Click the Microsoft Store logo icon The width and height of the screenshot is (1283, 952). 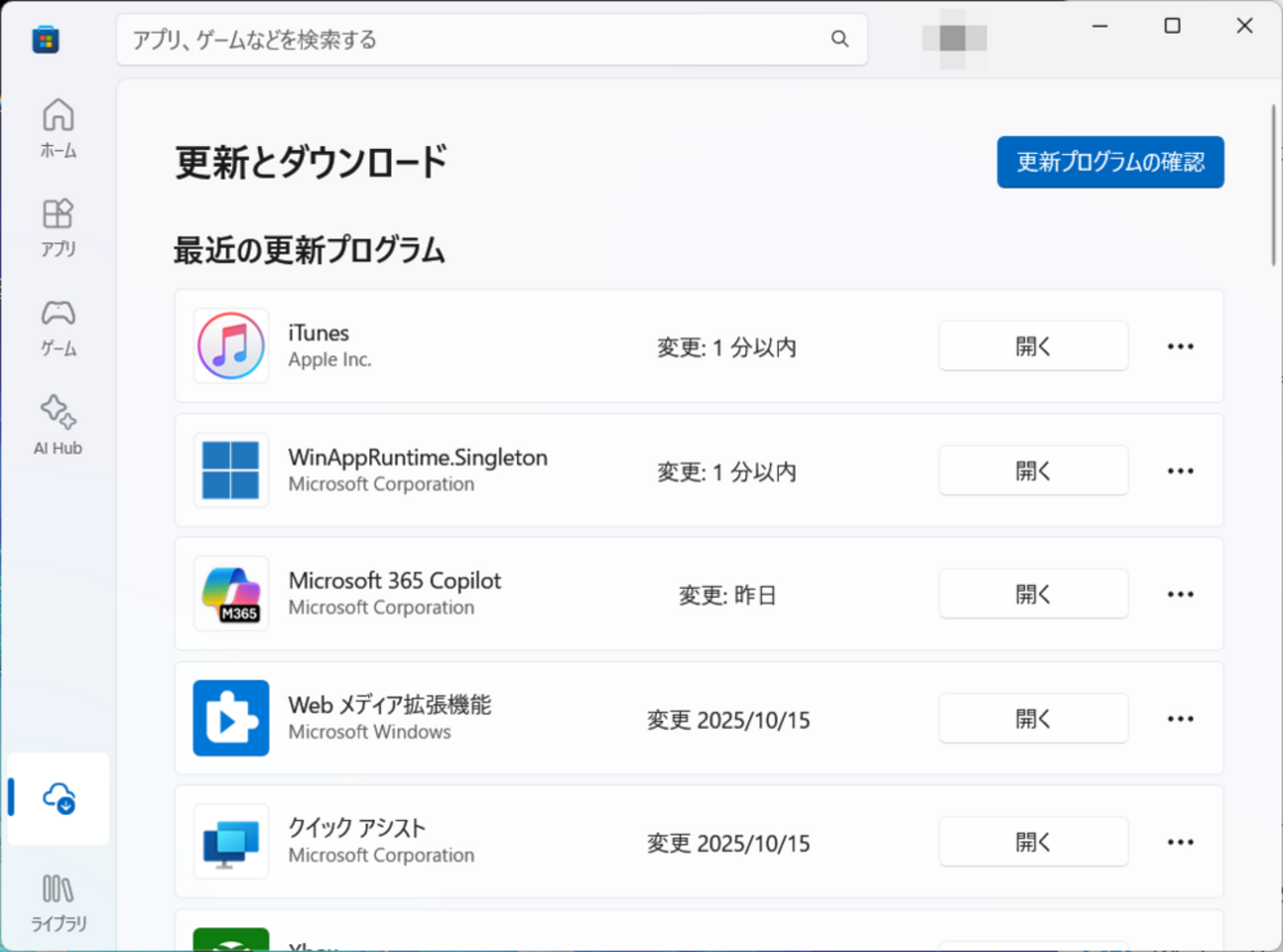tap(45, 39)
